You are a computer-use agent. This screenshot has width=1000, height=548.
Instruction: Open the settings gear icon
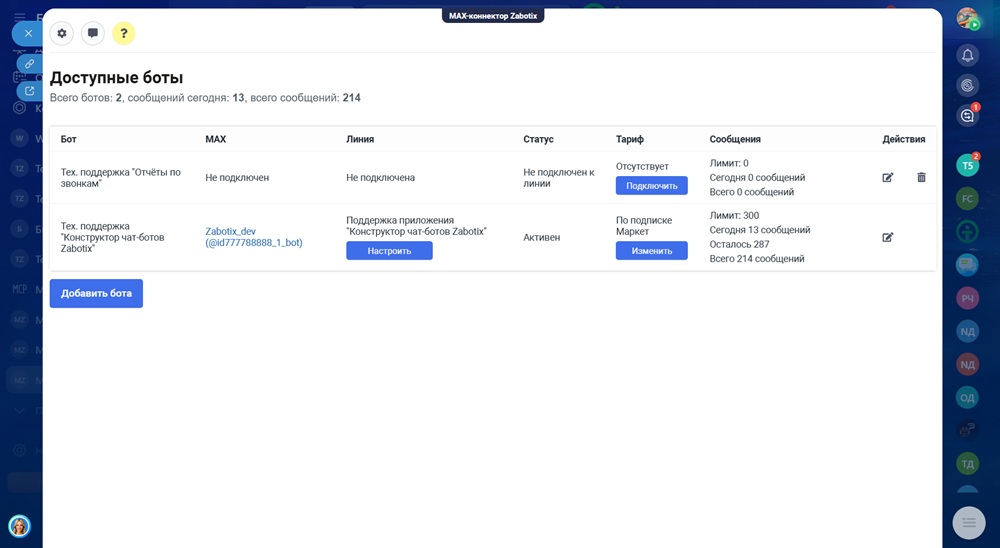click(x=62, y=33)
